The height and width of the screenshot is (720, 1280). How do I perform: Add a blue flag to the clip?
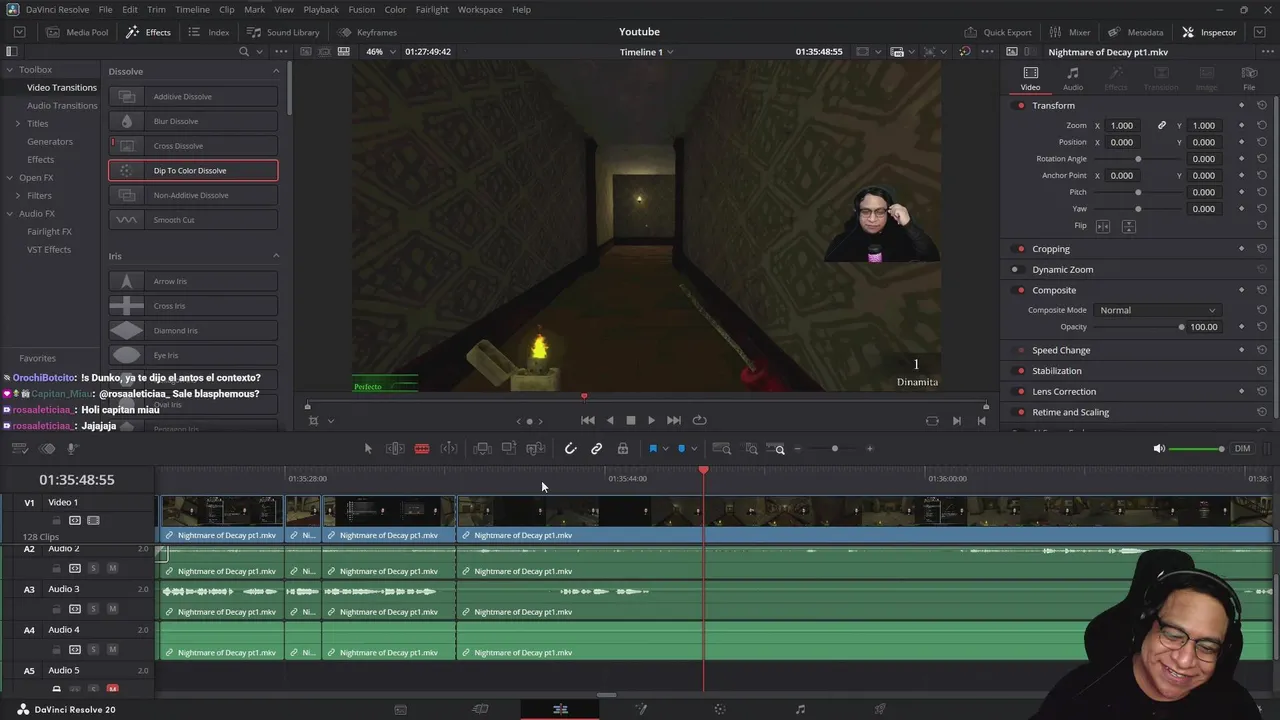tap(653, 449)
